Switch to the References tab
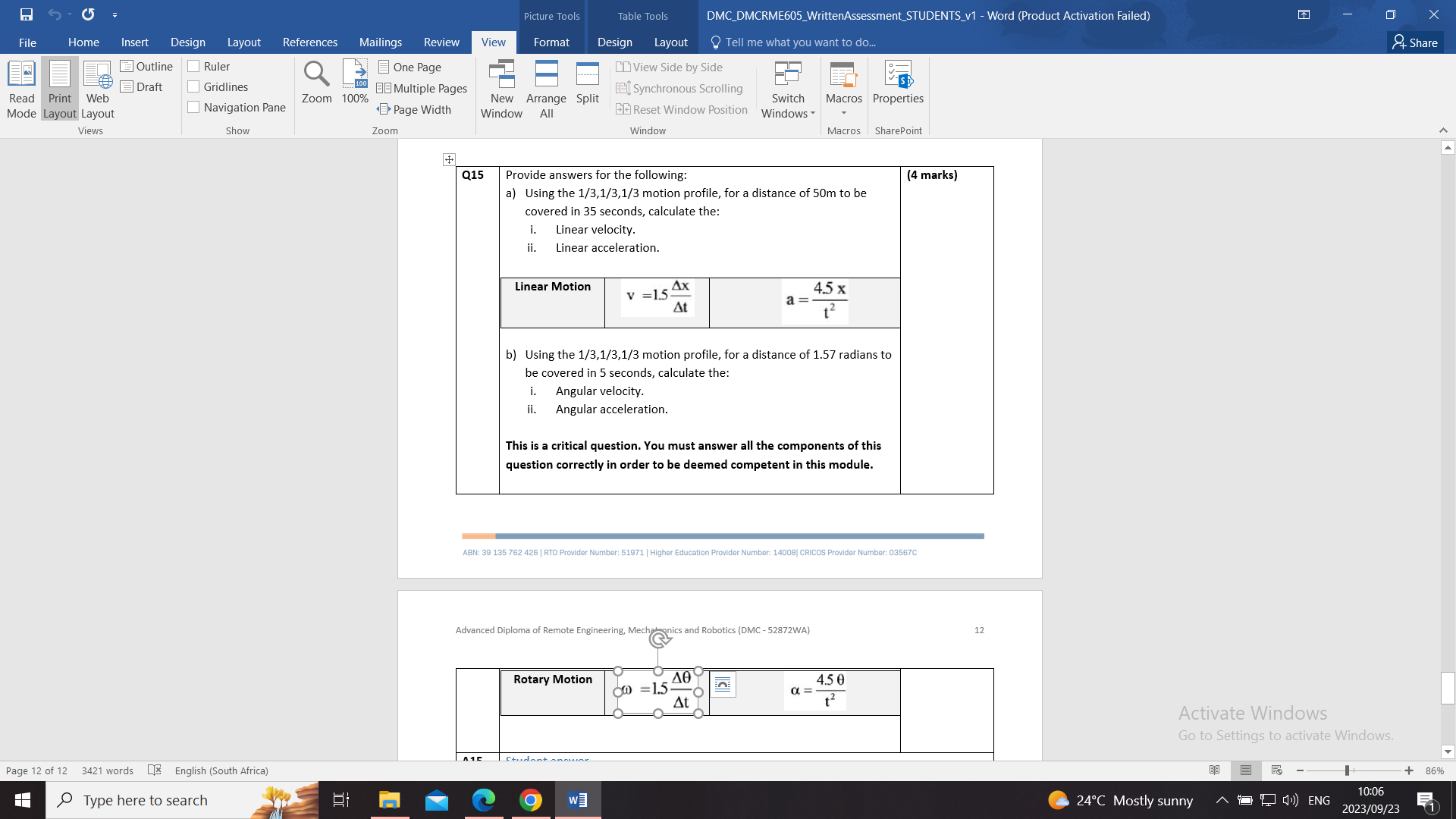1456x819 pixels. (x=310, y=42)
